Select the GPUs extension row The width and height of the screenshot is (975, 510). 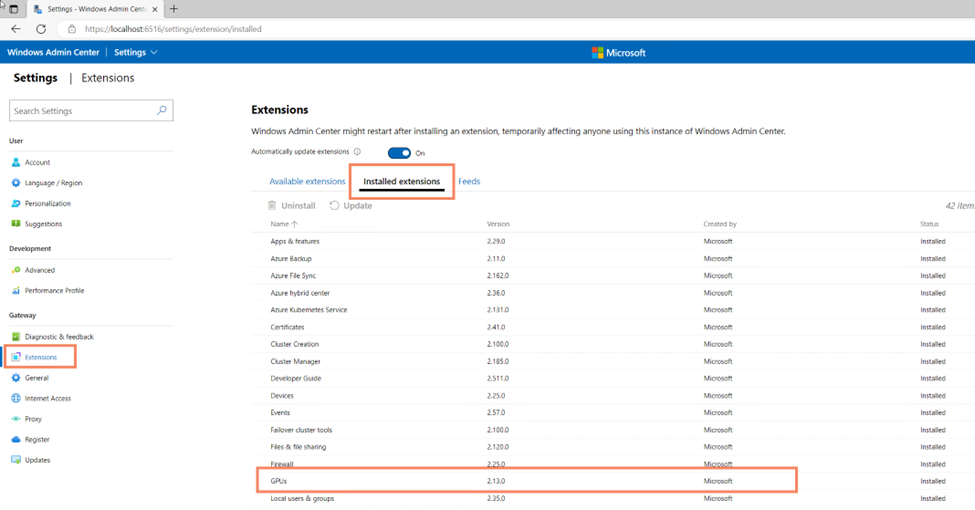(612, 481)
